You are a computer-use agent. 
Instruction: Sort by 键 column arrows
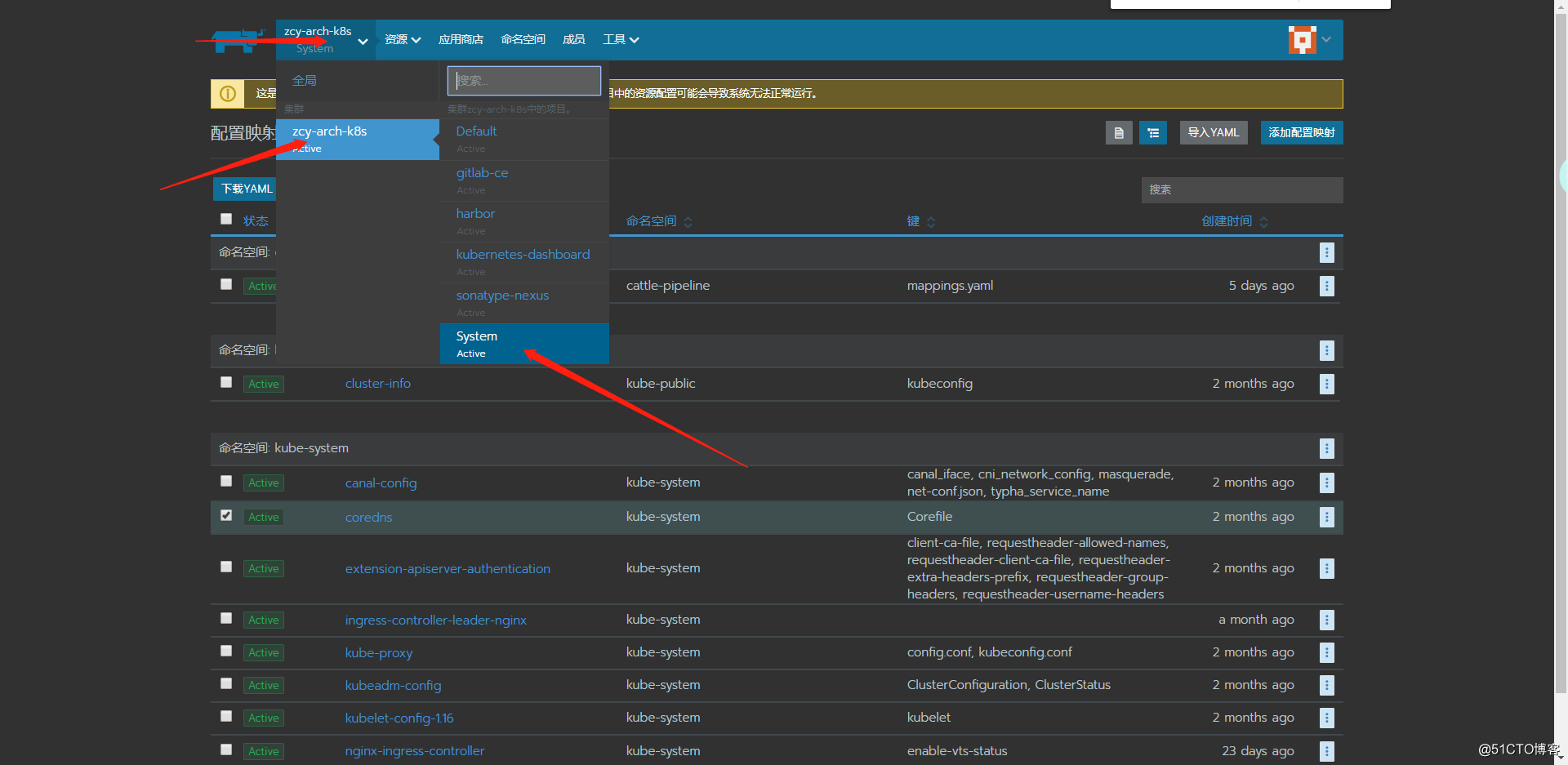930,222
